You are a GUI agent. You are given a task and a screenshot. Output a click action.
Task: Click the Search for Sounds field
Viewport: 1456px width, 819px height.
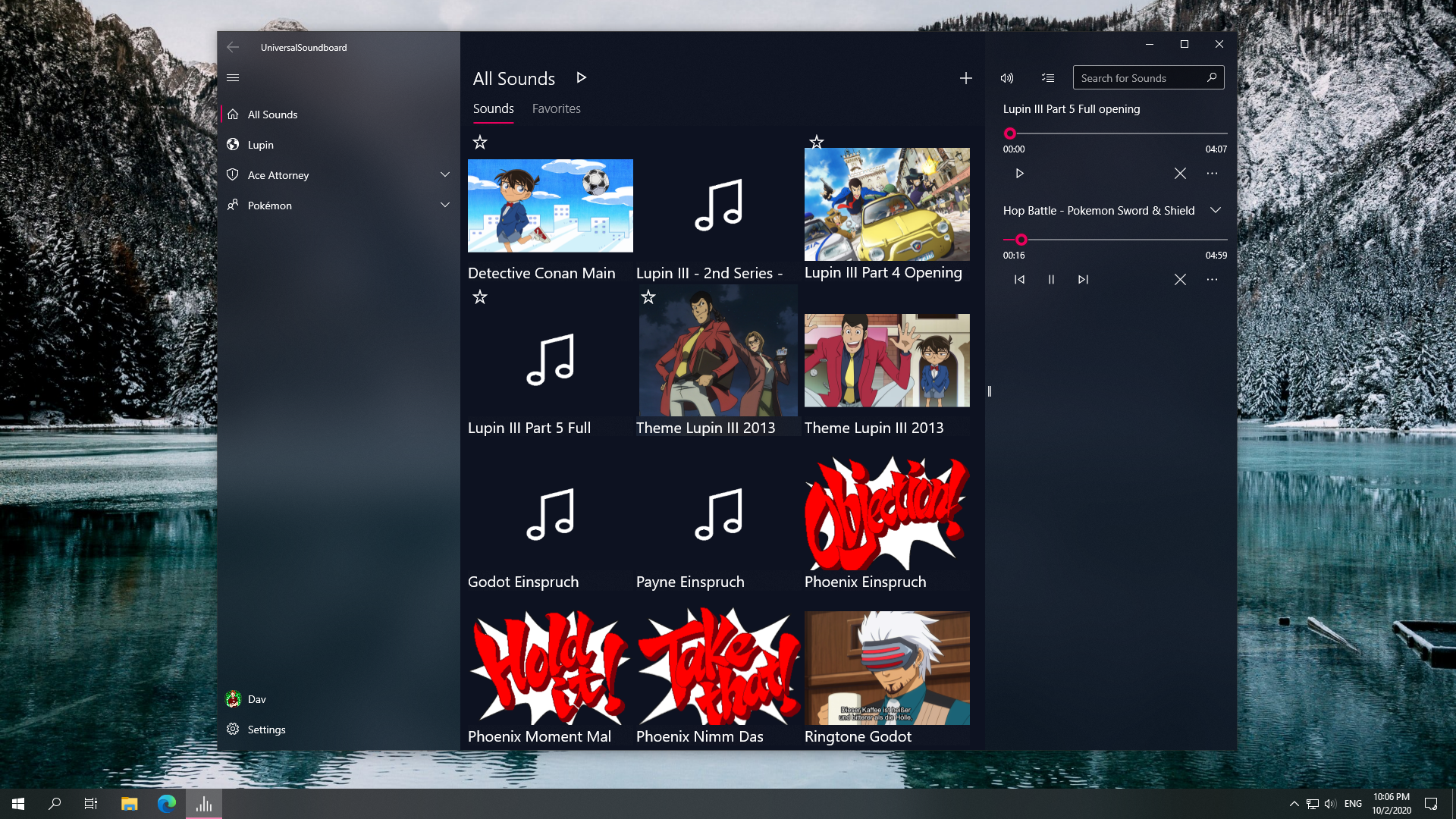tap(1137, 78)
